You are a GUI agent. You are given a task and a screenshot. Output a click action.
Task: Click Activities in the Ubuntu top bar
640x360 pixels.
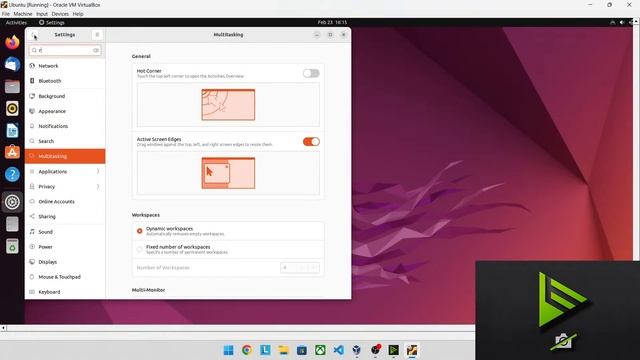click(16, 22)
